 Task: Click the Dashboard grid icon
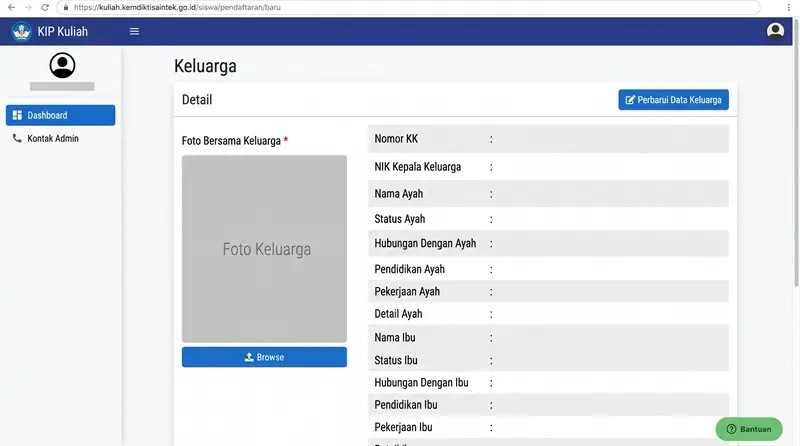click(x=17, y=115)
